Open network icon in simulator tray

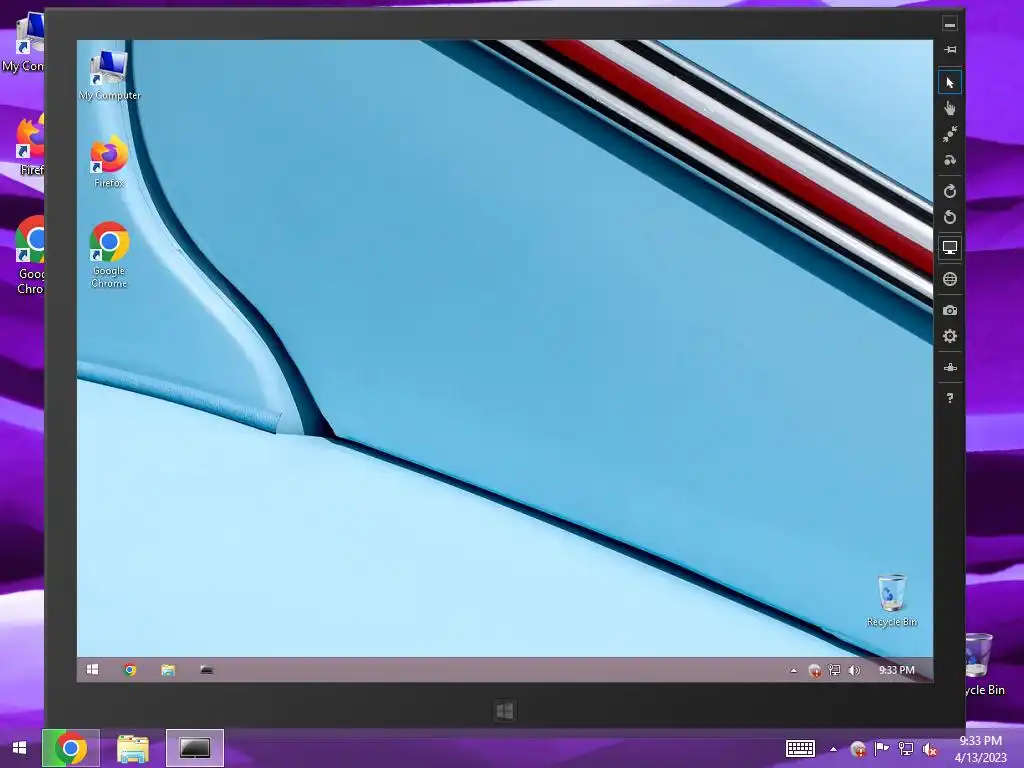tap(834, 670)
